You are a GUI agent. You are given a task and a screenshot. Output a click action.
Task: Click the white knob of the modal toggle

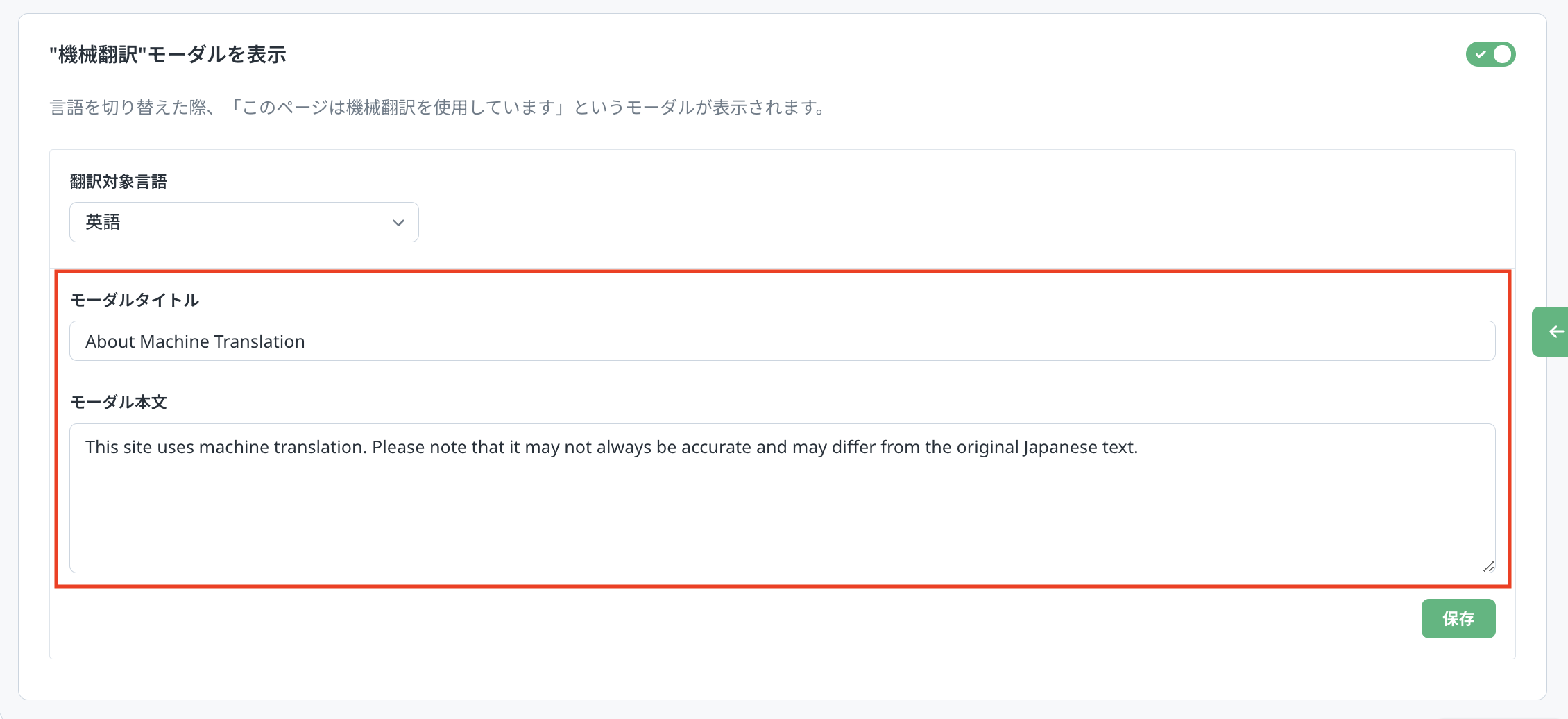(x=1502, y=54)
